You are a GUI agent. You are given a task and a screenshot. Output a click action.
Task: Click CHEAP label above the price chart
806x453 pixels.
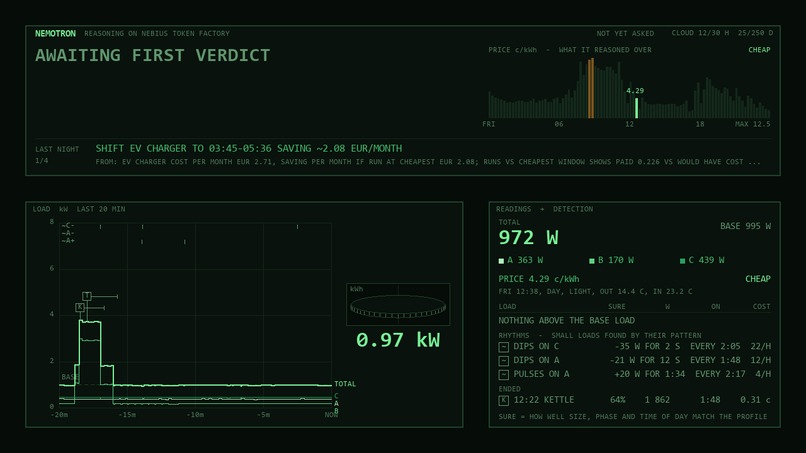click(x=759, y=50)
